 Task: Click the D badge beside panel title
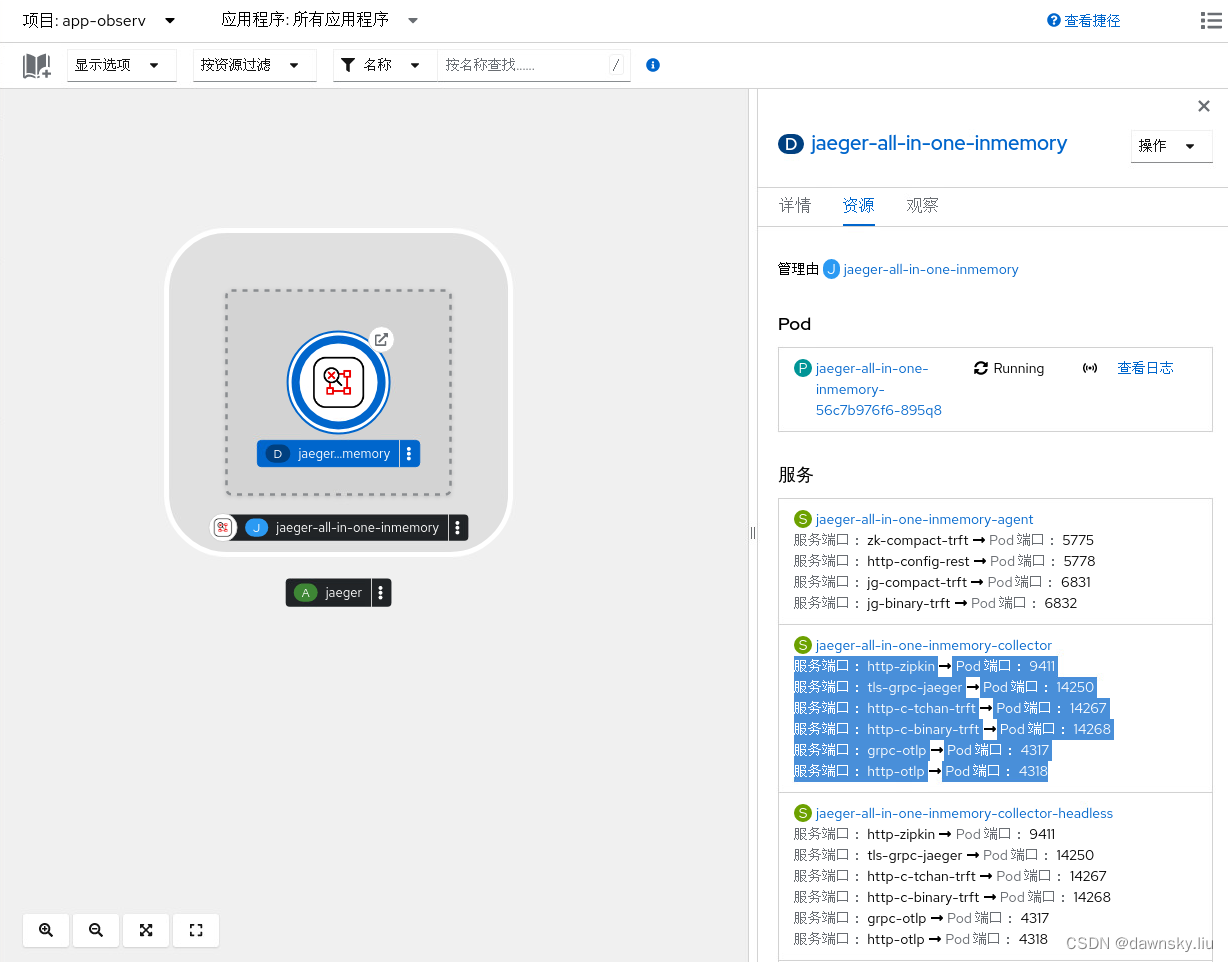tap(790, 144)
